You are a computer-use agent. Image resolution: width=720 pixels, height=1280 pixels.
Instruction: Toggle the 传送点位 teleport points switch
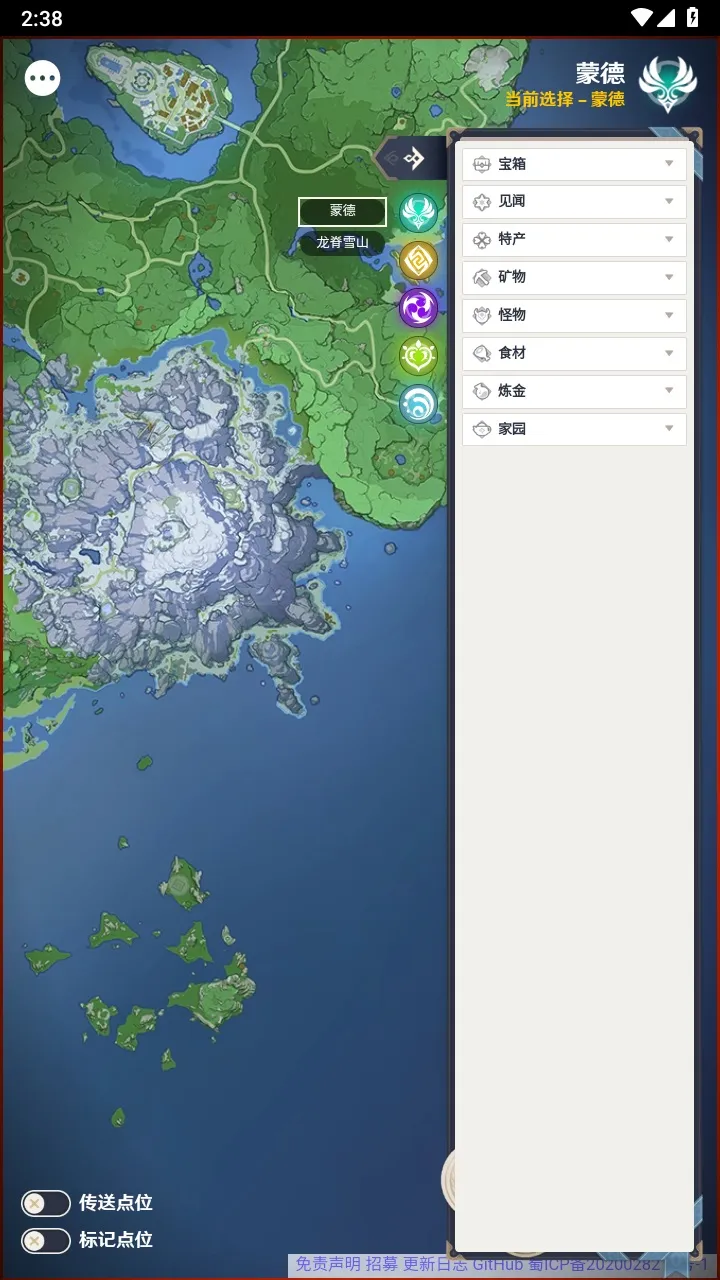tap(46, 1203)
